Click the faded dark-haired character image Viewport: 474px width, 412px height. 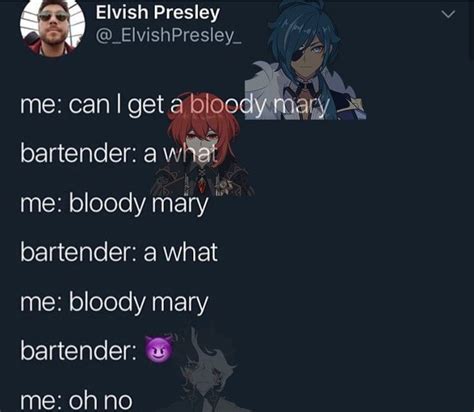point(208,367)
